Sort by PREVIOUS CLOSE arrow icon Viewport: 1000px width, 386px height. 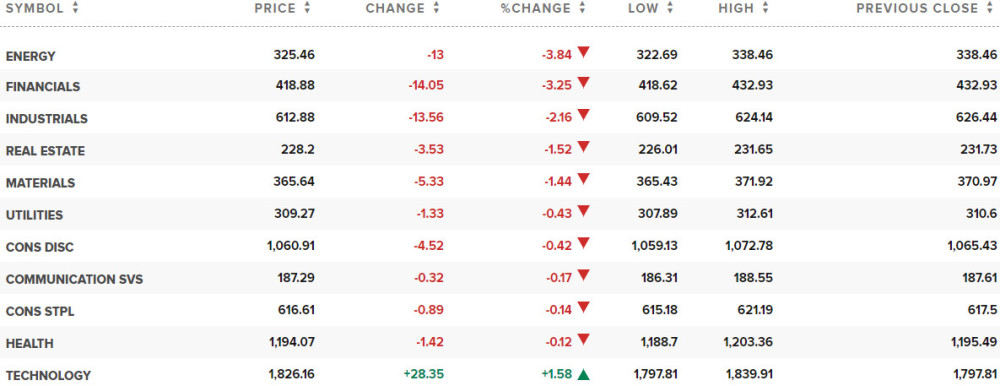[990, 8]
